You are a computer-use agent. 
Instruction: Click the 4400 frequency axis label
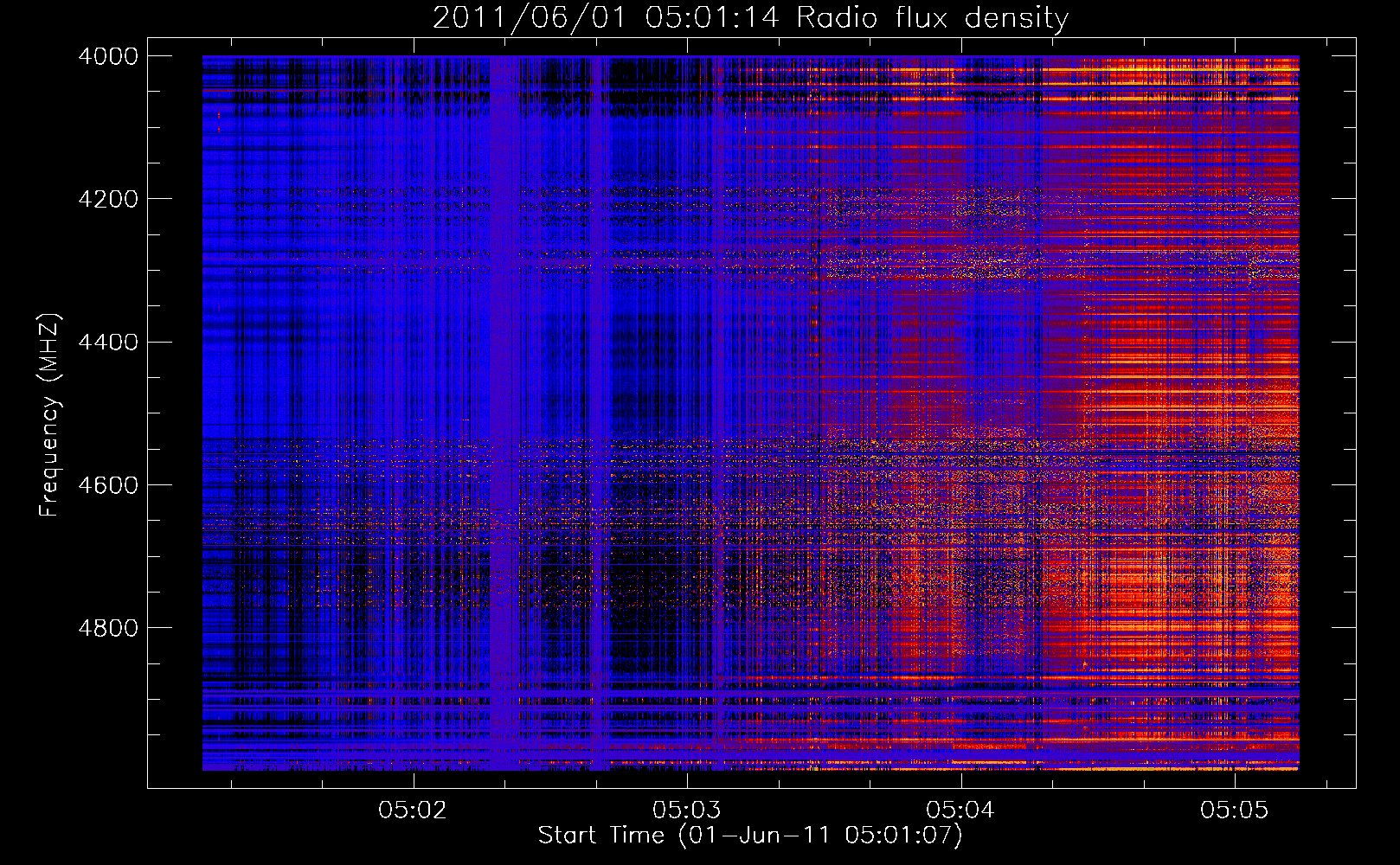pyautogui.click(x=108, y=343)
